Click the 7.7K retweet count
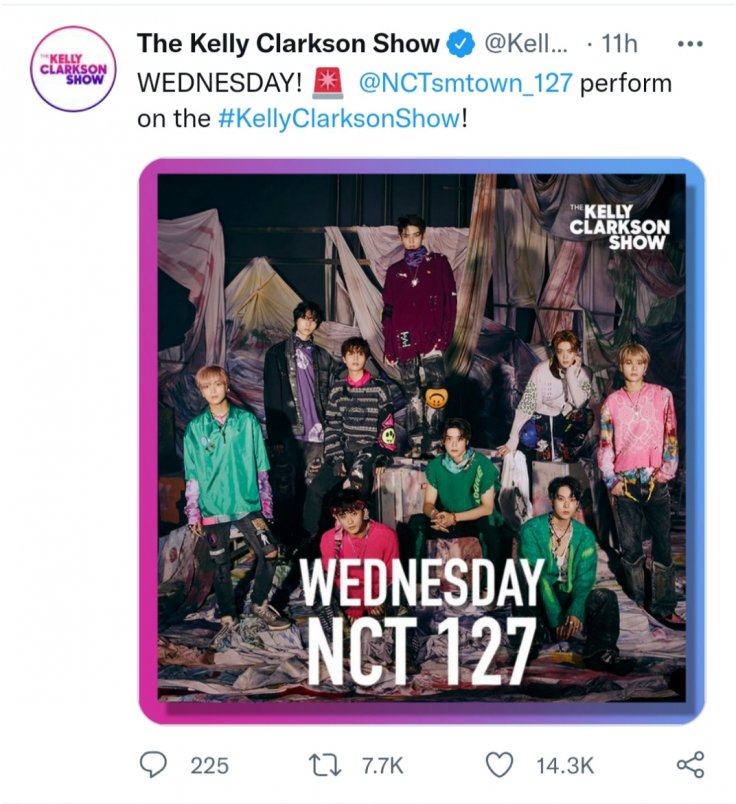Viewport: 736px width, 804px height. click(380, 766)
